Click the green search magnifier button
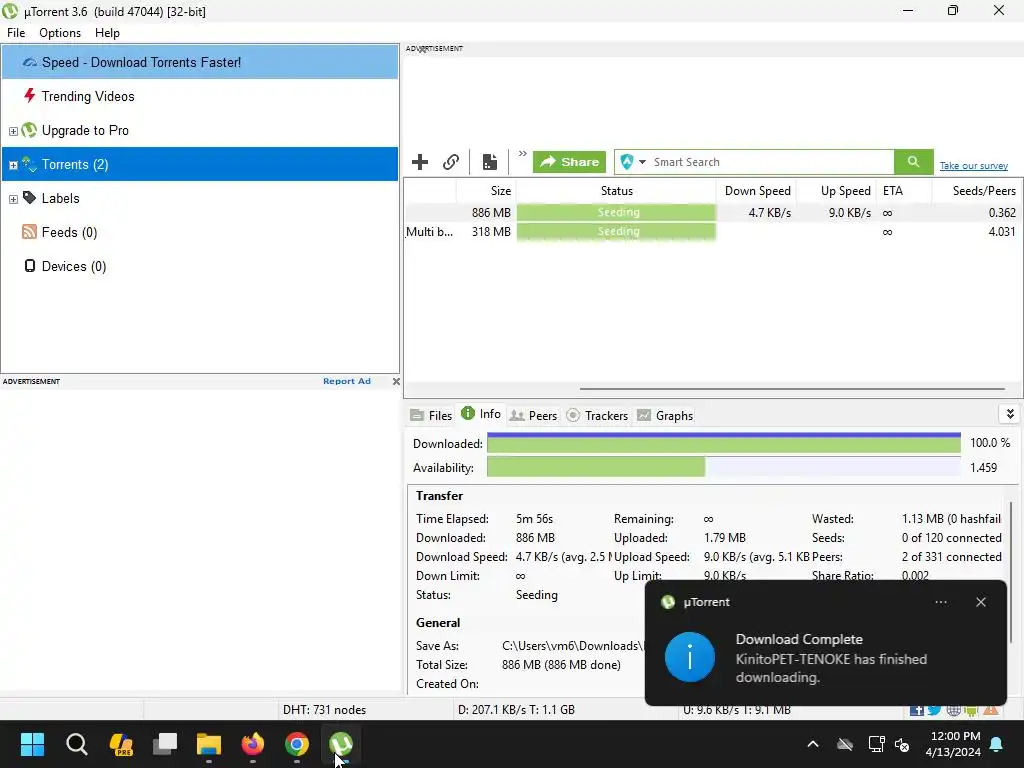Screen dimensions: 1024x768 (x=914, y=162)
